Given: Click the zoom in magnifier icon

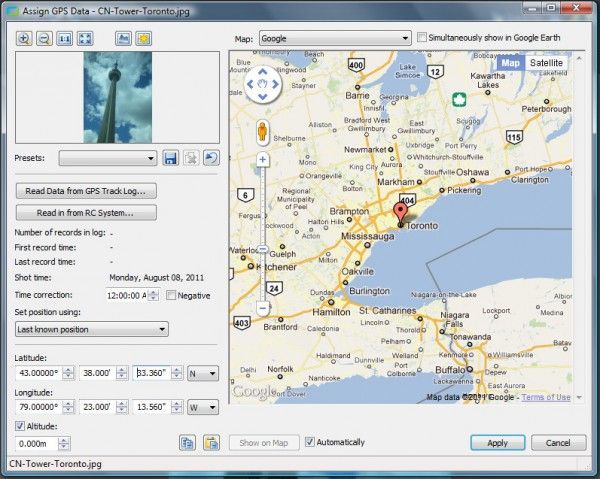Looking at the screenshot, I should (x=24, y=38).
